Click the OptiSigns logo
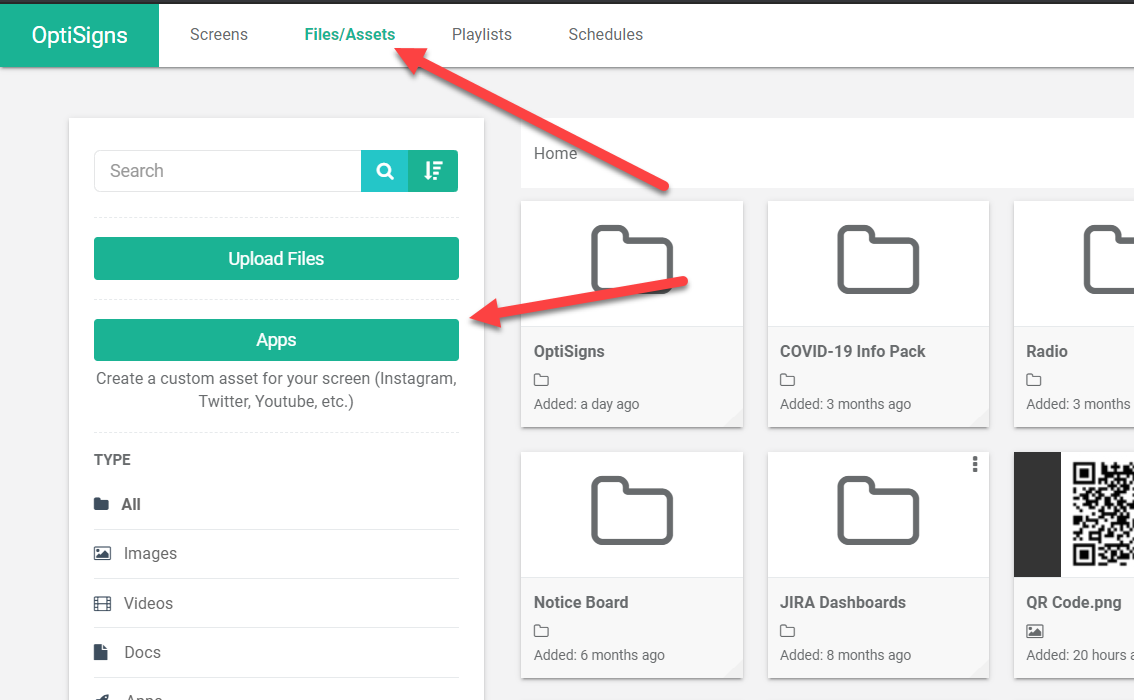1134x700 pixels. pos(80,35)
